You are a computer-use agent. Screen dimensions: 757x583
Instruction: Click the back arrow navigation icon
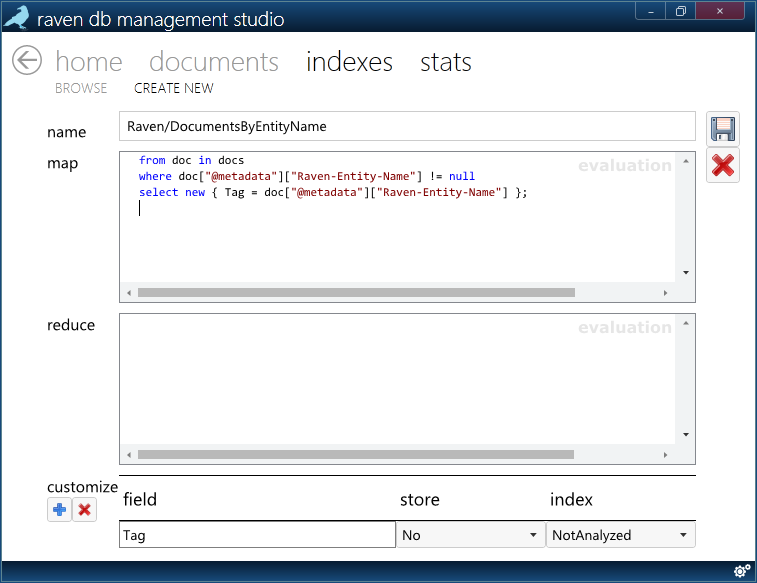tap(27, 60)
